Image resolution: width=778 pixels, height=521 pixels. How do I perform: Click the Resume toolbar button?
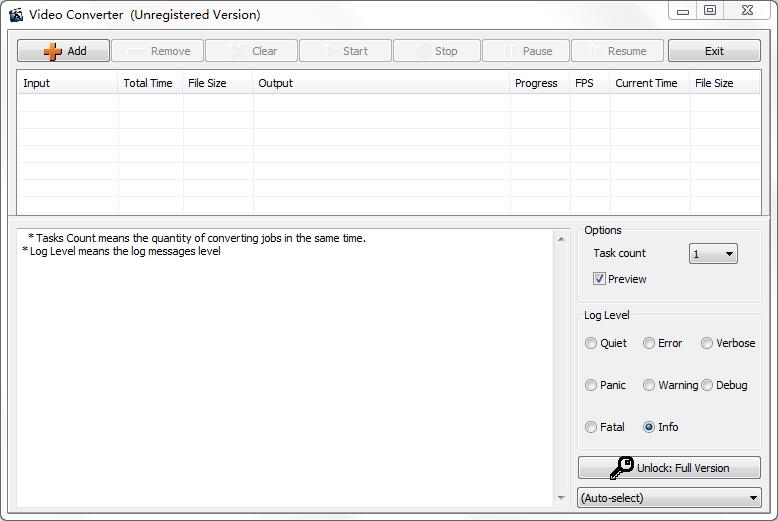coord(617,51)
